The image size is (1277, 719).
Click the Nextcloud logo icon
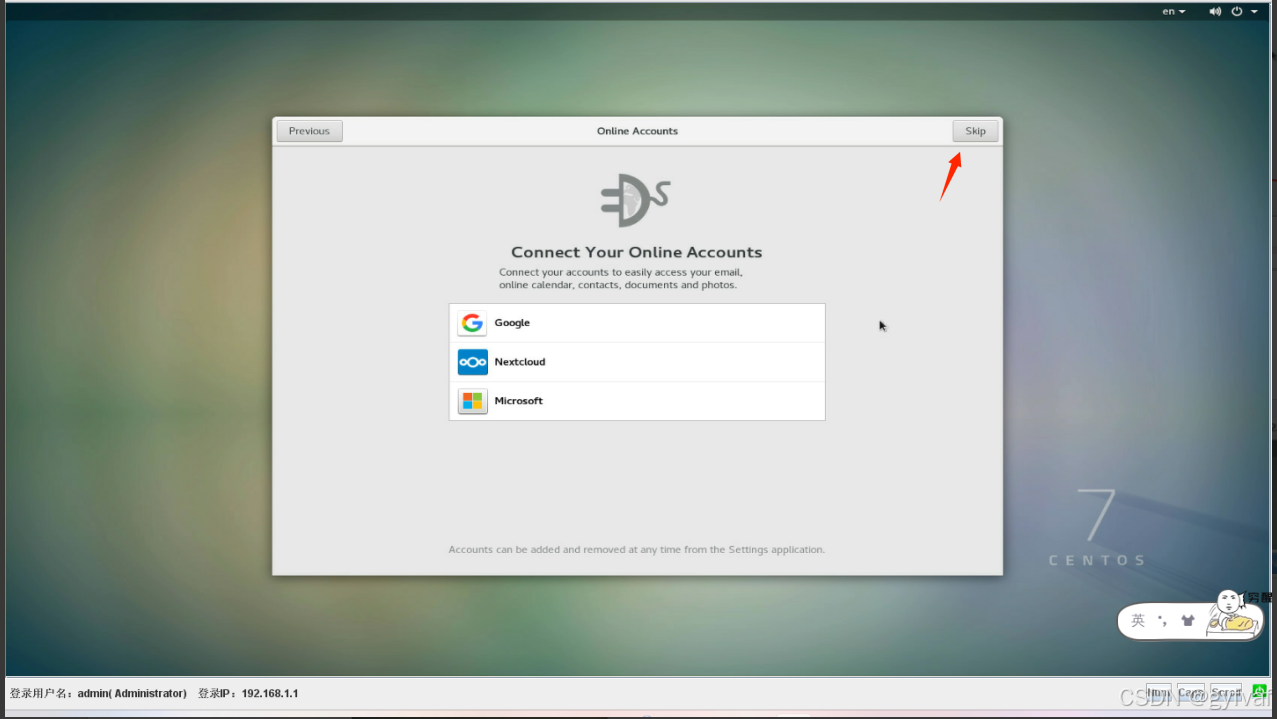click(x=472, y=362)
